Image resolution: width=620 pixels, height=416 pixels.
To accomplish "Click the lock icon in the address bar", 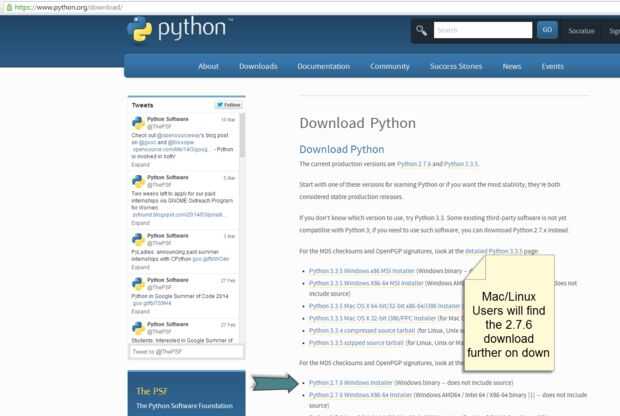I will 9,7.
